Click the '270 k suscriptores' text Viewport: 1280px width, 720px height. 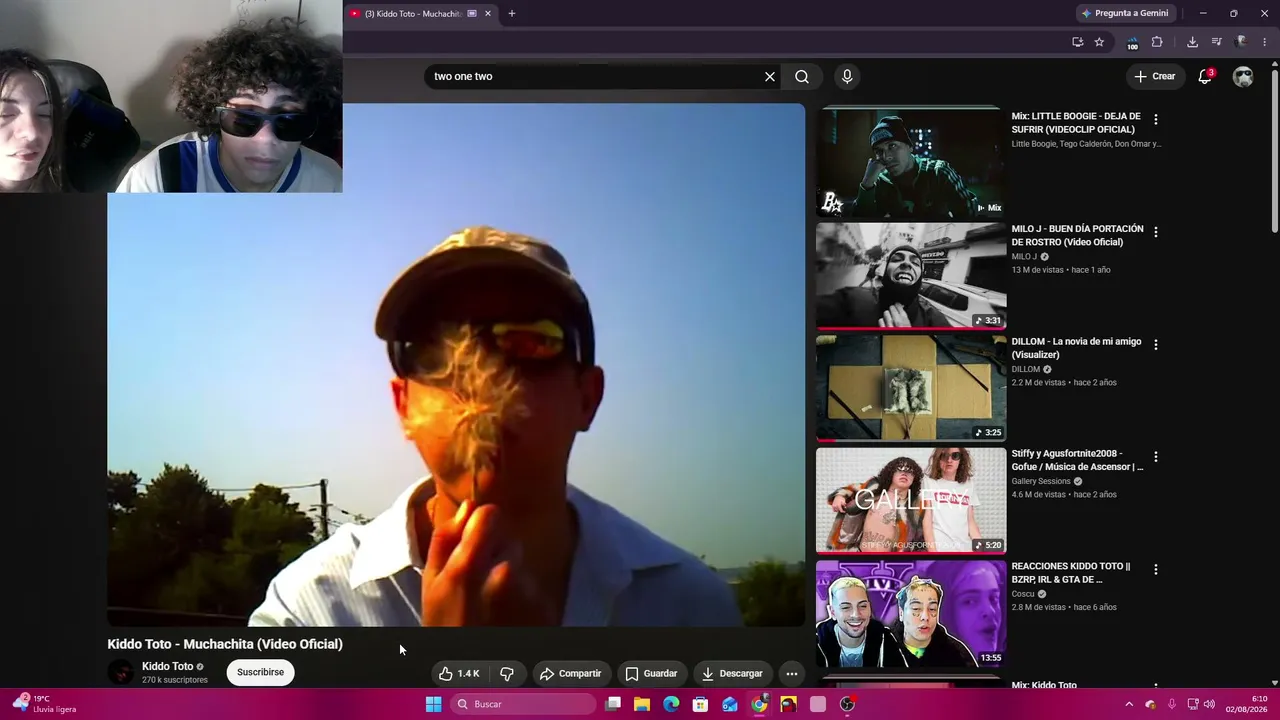click(x=175, y=680)
